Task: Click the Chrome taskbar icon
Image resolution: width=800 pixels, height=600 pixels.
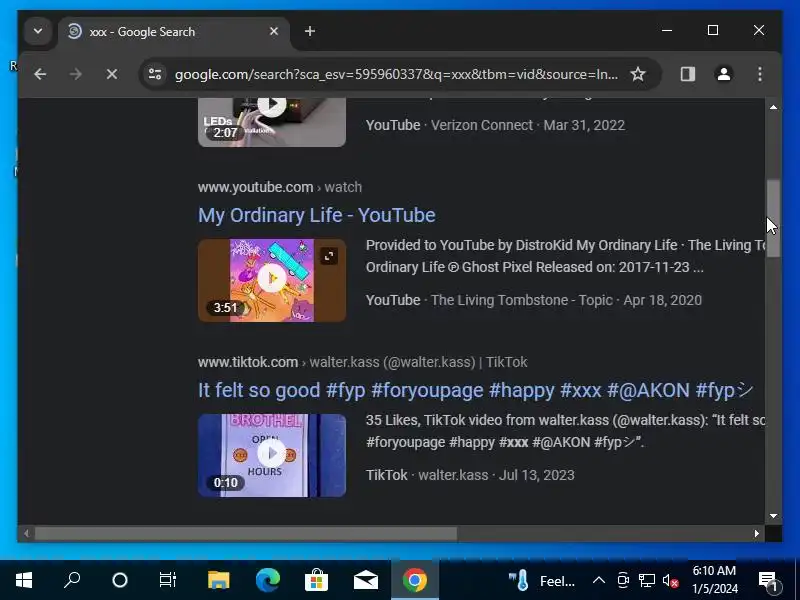Action: pyautogui.click(x=415, y=580)
